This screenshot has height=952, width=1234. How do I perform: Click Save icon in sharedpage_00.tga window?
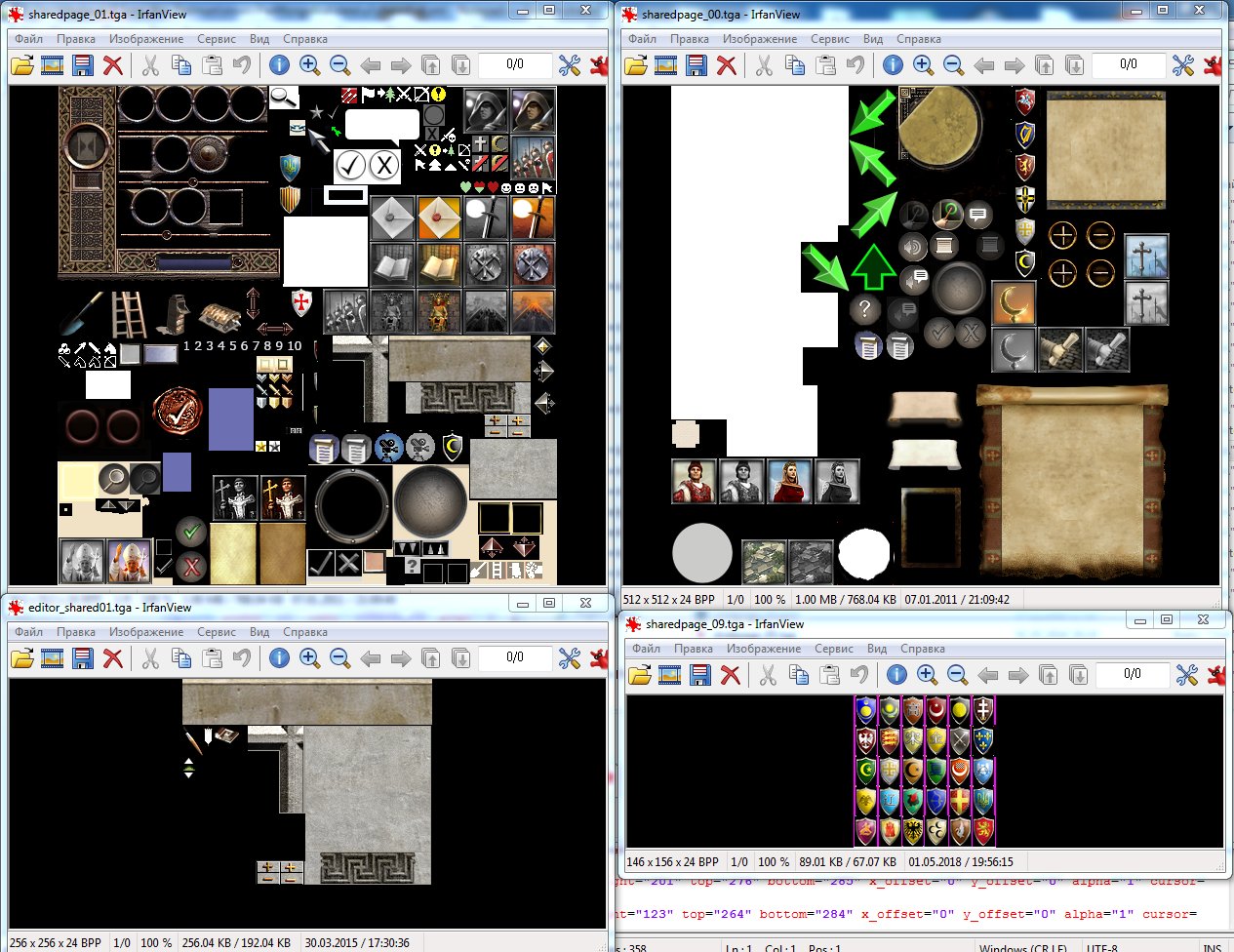tap(697, 65)
